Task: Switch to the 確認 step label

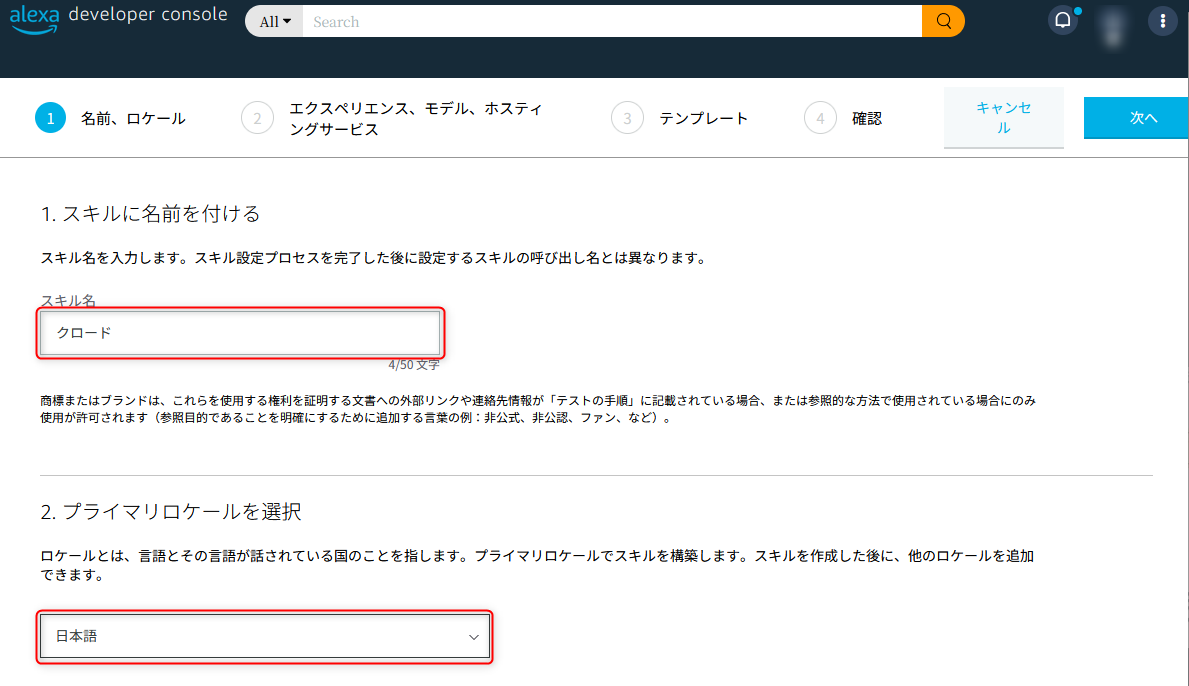Action: 867,117
